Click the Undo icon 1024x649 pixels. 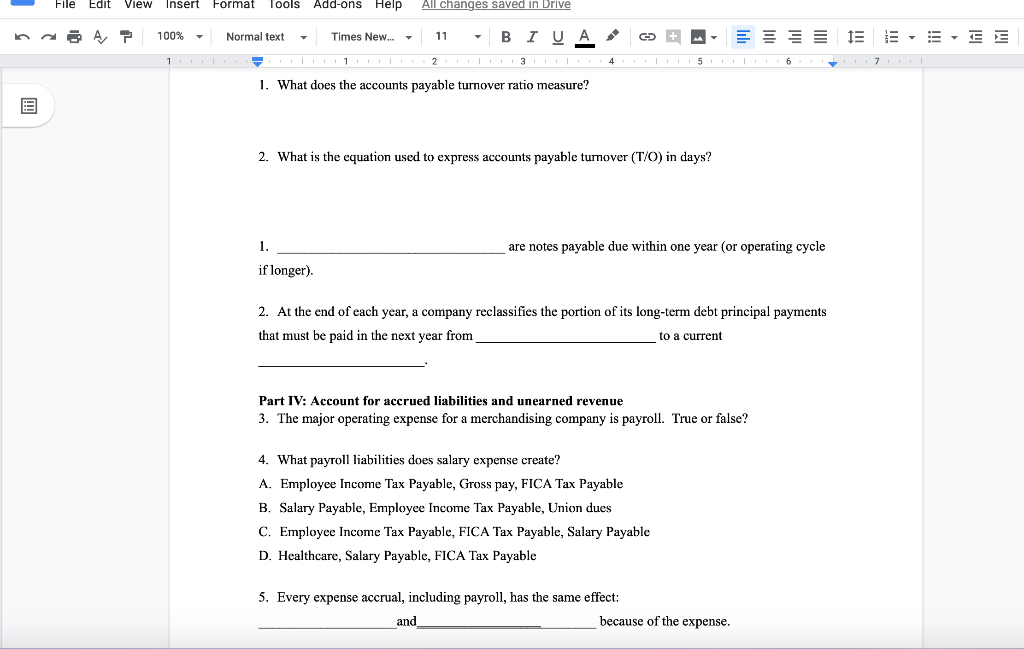(21, 36)
